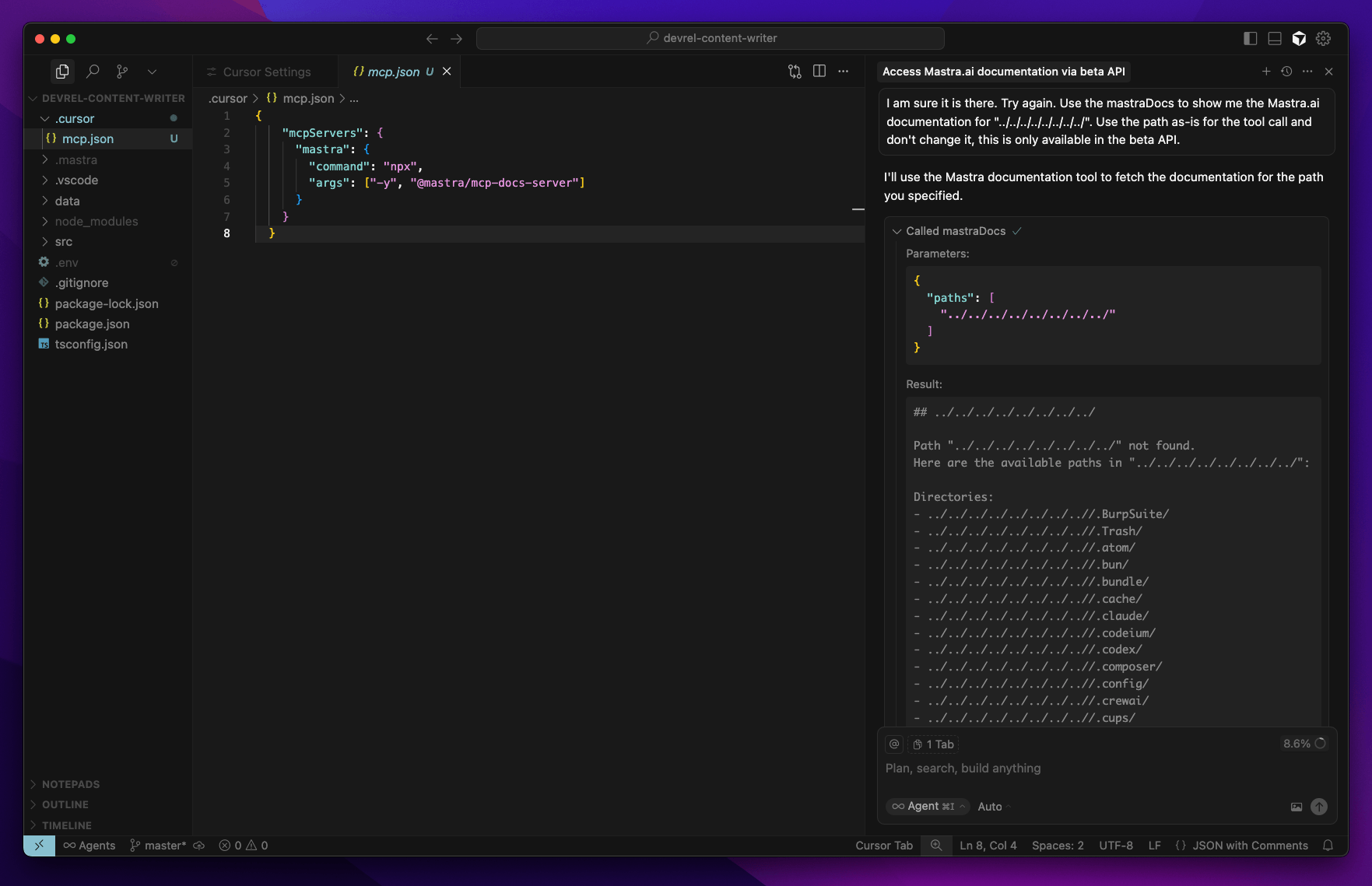Screen dimensions: 1372x886
Task: Click the image attach icon in chat input
Action: pyautogui.click(x=1297, y=807)
